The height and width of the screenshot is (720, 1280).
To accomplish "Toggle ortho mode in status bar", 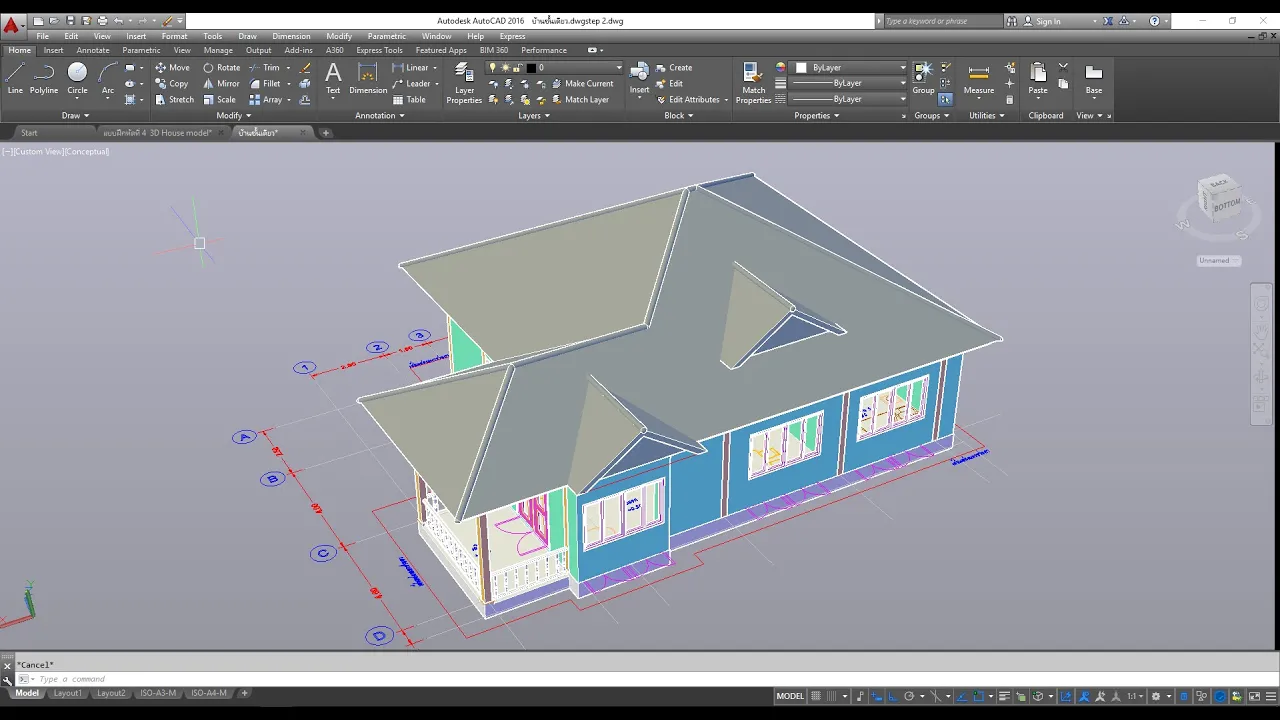I will coord(893,696).
